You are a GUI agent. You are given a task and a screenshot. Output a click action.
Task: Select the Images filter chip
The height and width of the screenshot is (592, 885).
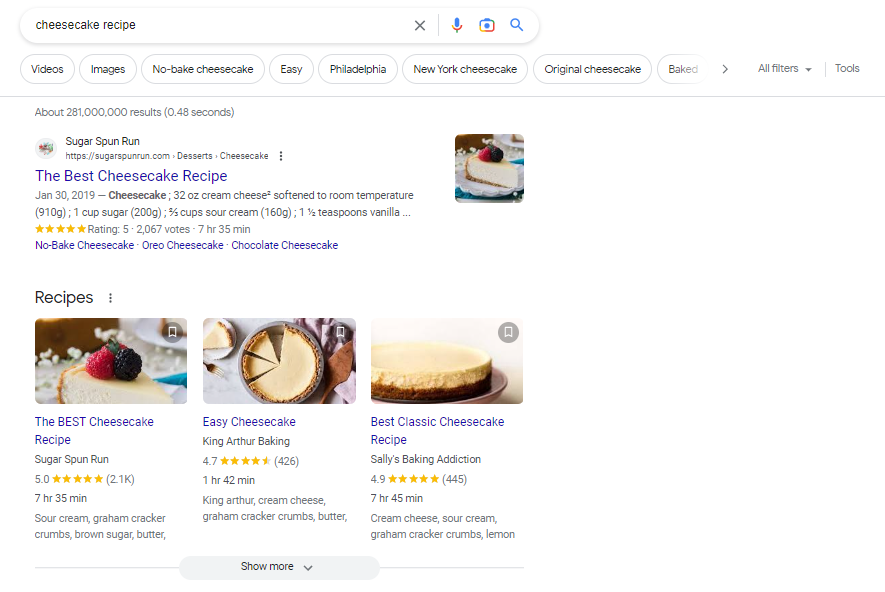[x=108, y=69]
